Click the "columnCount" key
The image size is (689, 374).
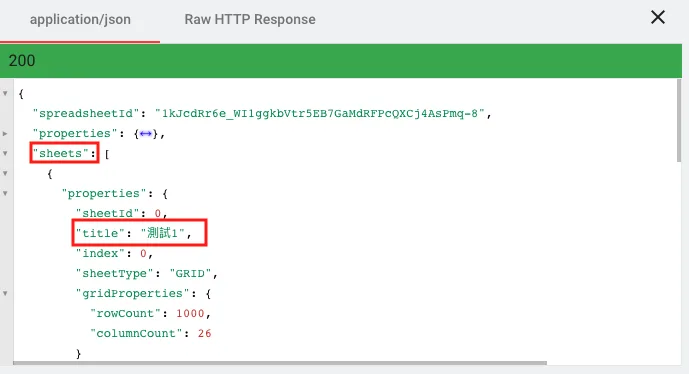tap(136, 333)
